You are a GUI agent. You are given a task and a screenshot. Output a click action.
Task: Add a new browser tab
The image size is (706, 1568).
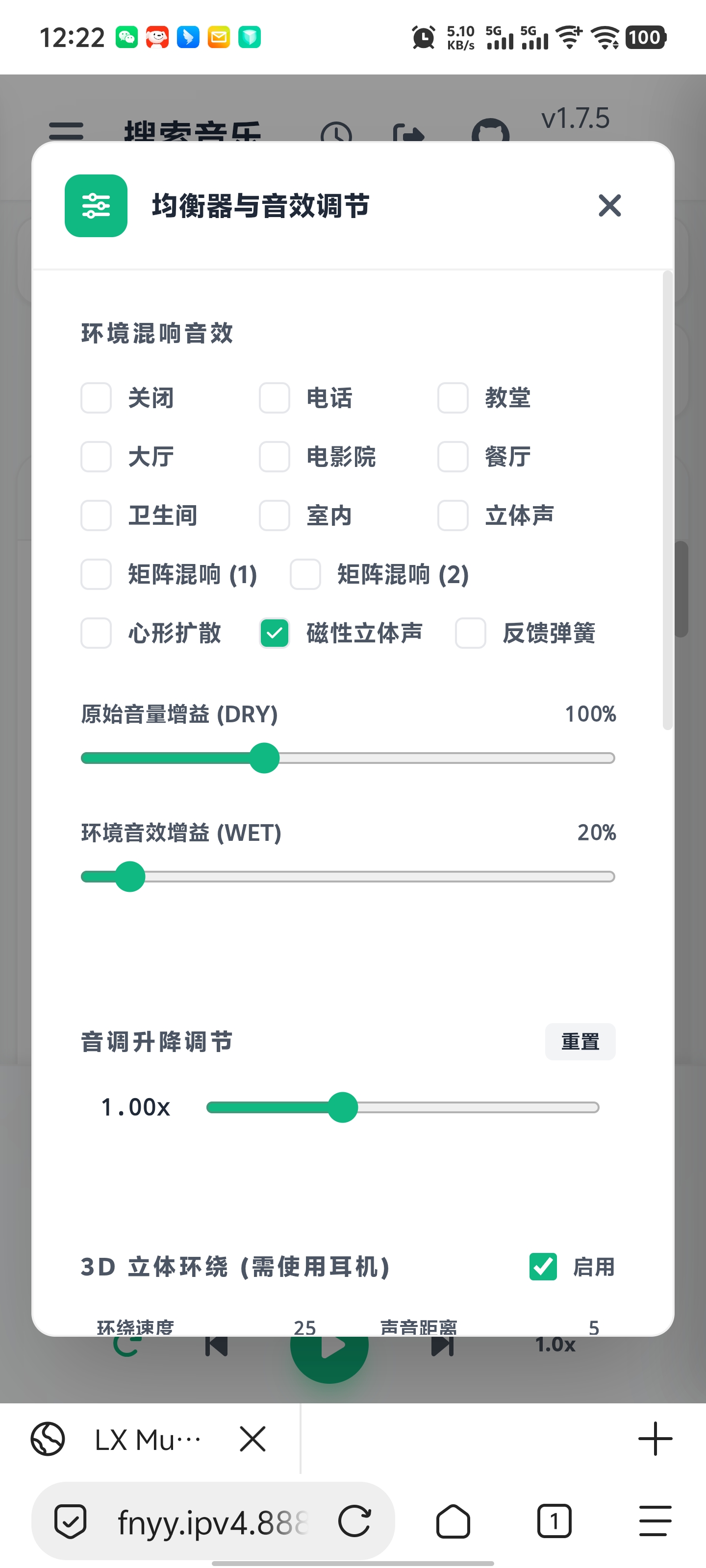click(x=655, y=1439)
